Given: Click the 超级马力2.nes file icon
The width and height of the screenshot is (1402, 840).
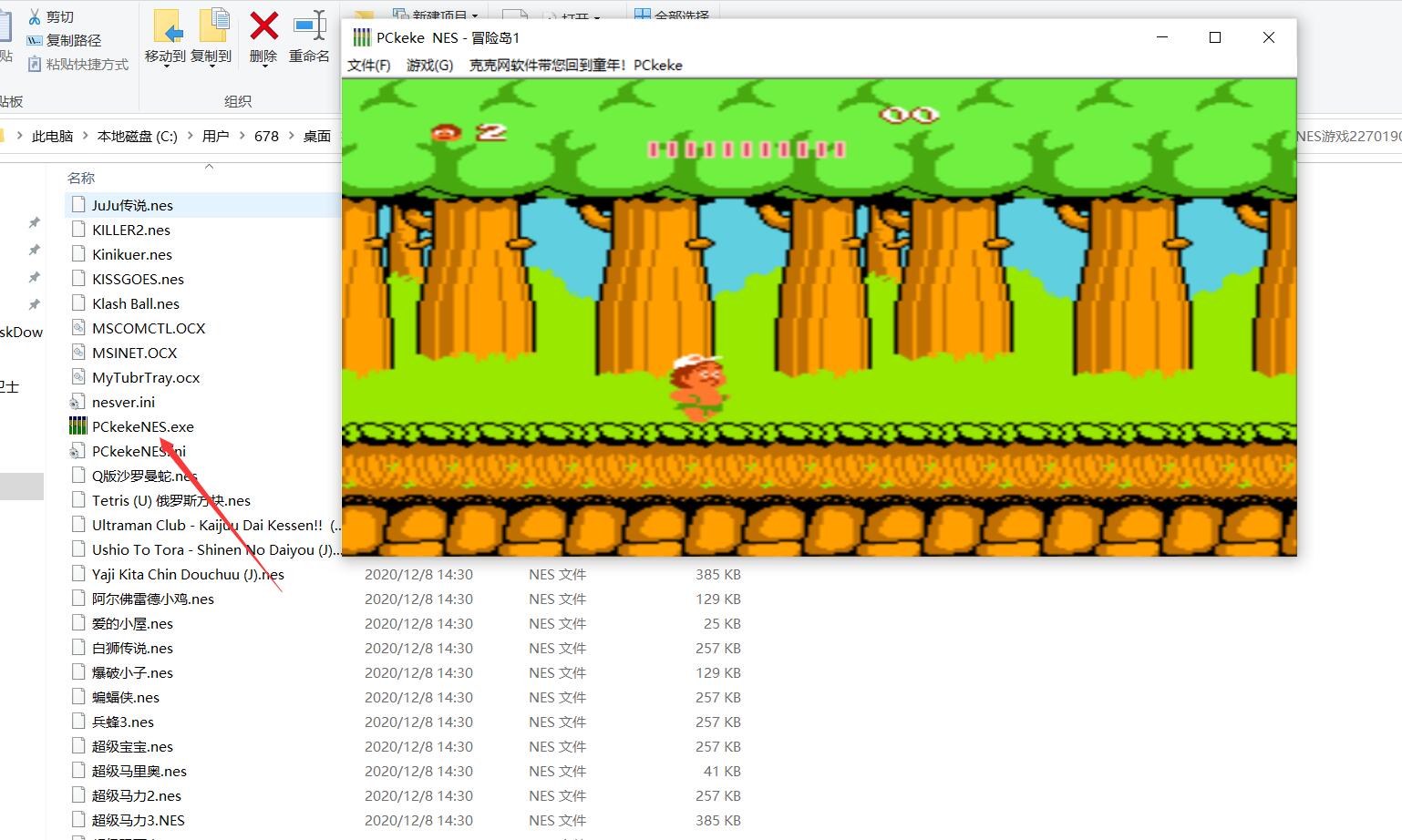Looking at the screenshot, I should [x=77, y=795].
